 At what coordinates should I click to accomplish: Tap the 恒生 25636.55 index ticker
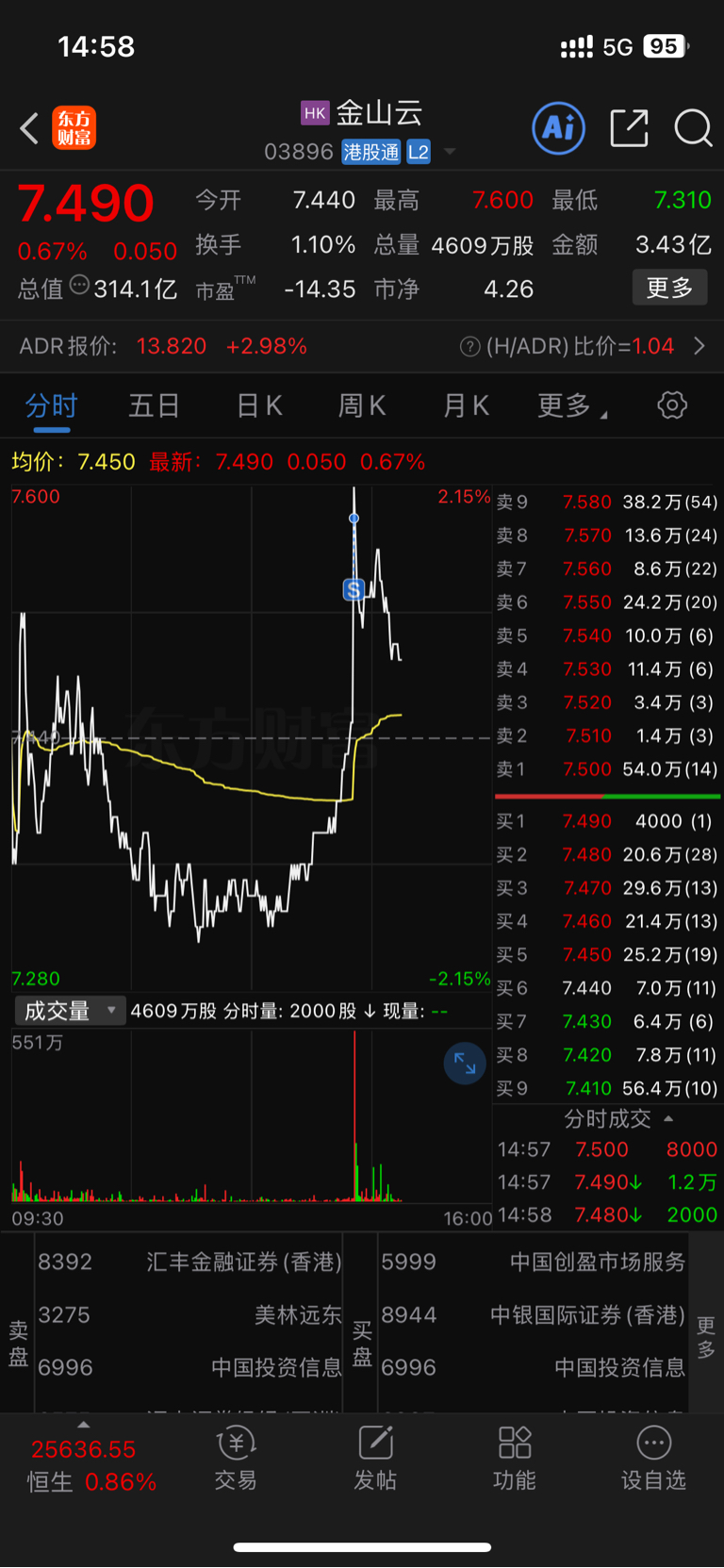click(91, 1464)
